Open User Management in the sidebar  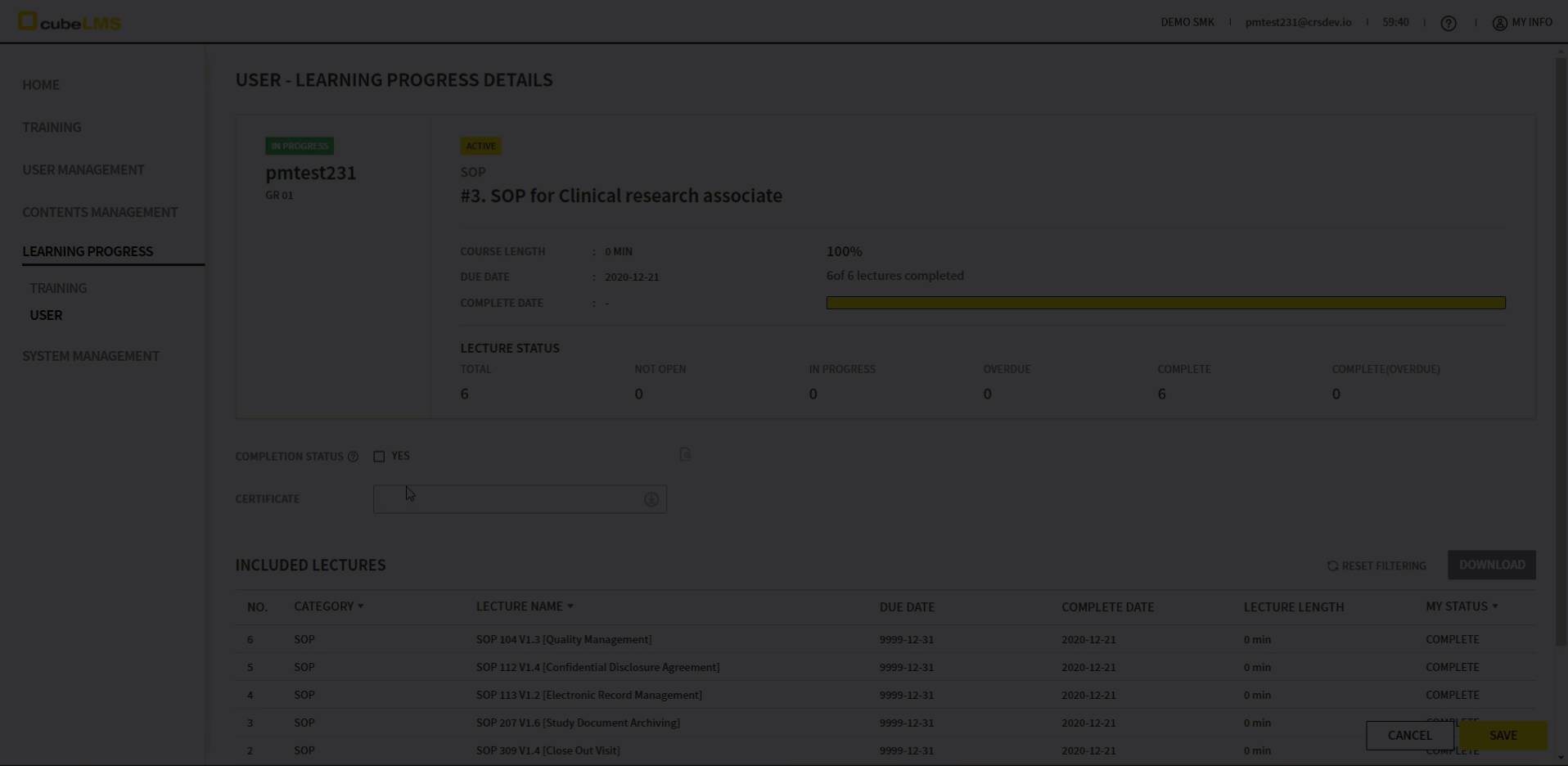pyautogui.click(x=83, y=169)
